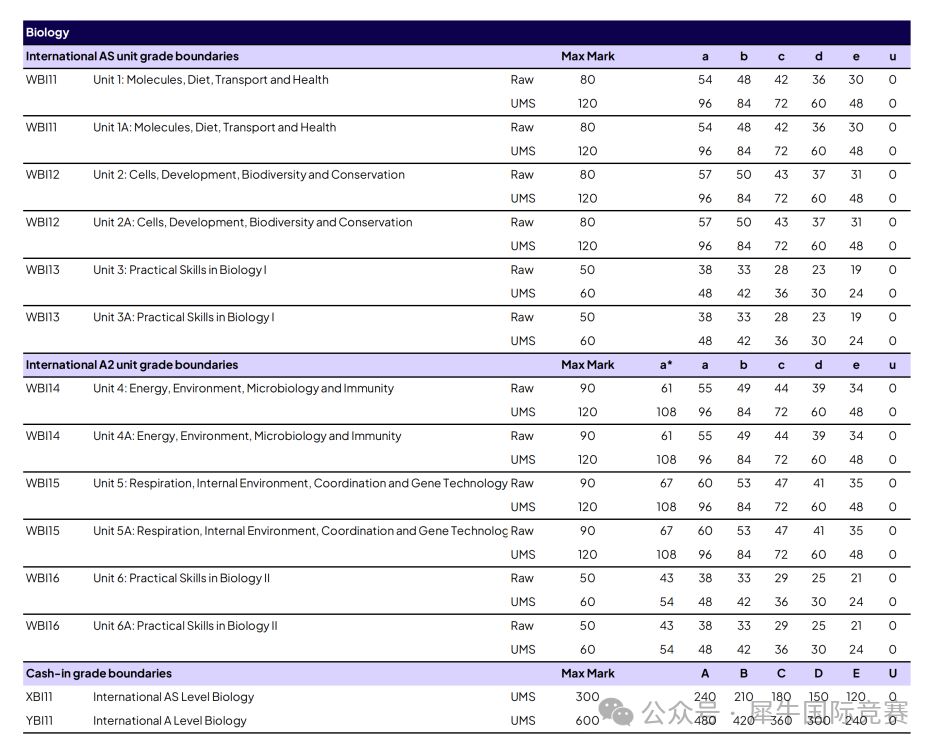Click the Biology title header
939x751 pixels.
[x=47, y=33]
